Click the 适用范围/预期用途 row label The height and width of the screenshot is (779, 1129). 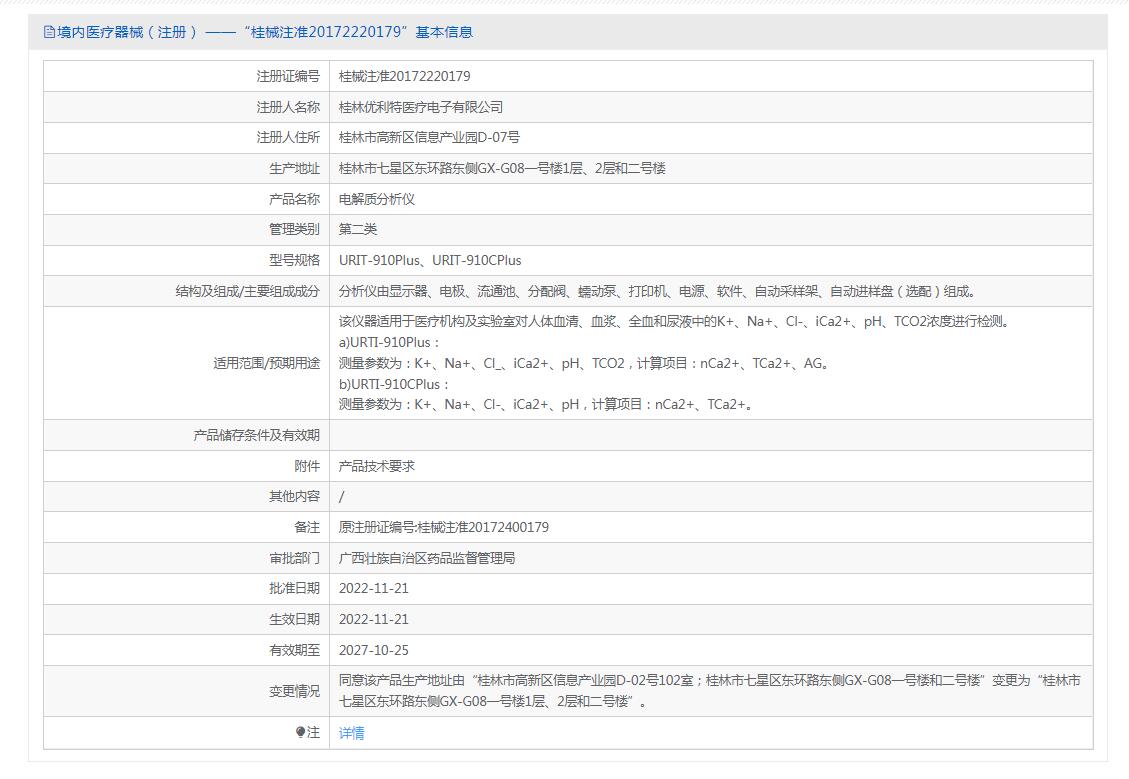[266, 363]
